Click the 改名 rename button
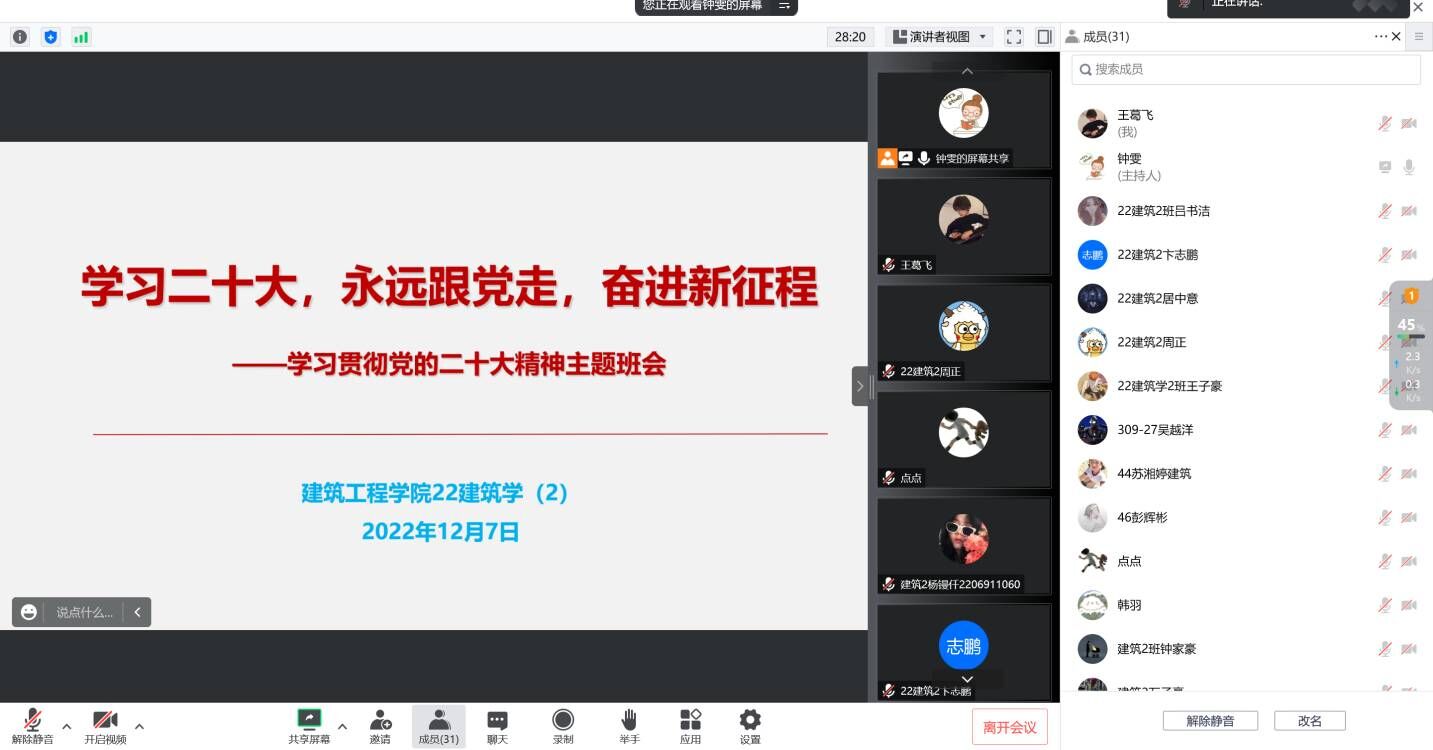Screen dimensions: 1433x750 (1309, 721)
